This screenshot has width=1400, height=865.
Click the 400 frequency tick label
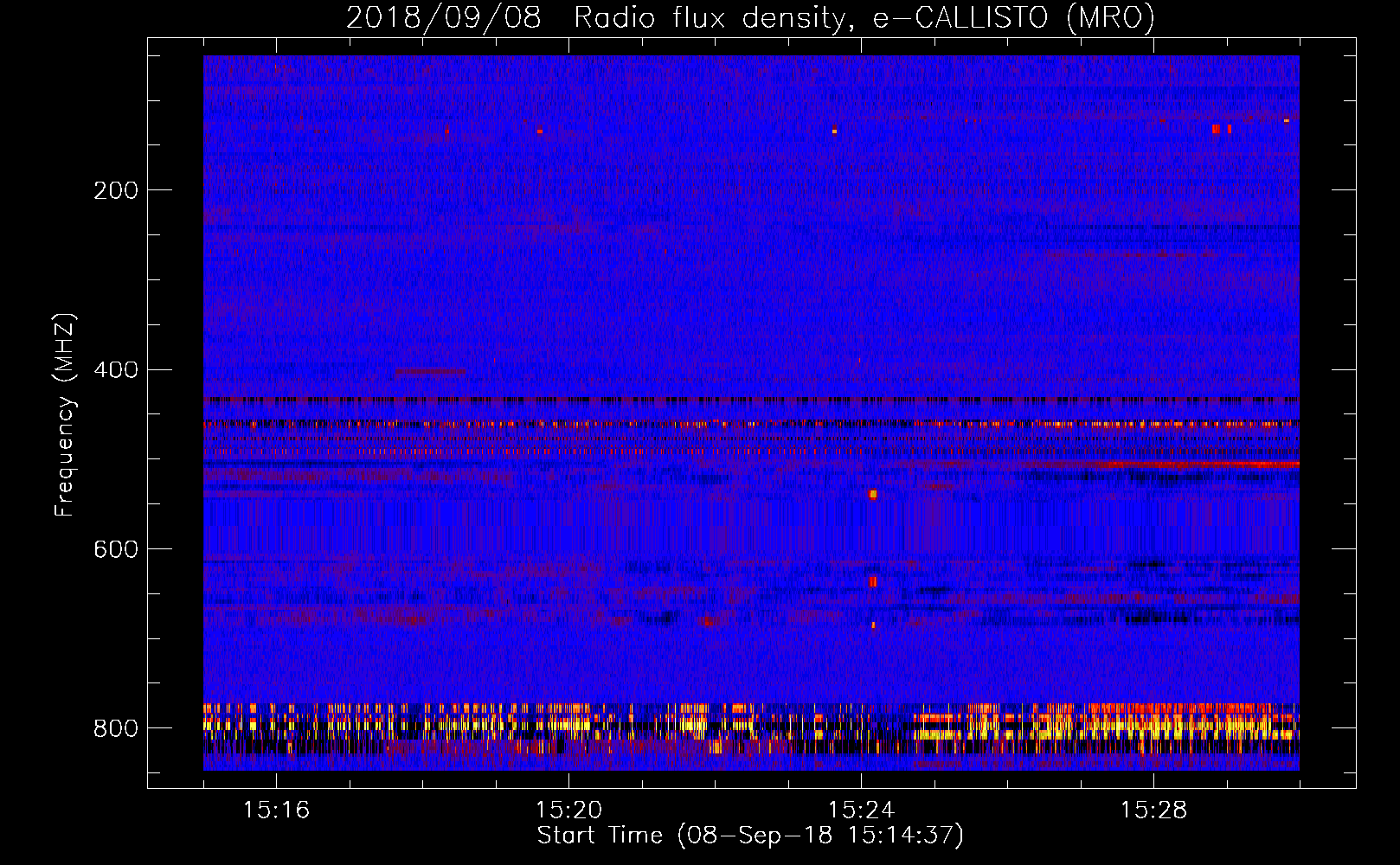(x=116, y=370)
